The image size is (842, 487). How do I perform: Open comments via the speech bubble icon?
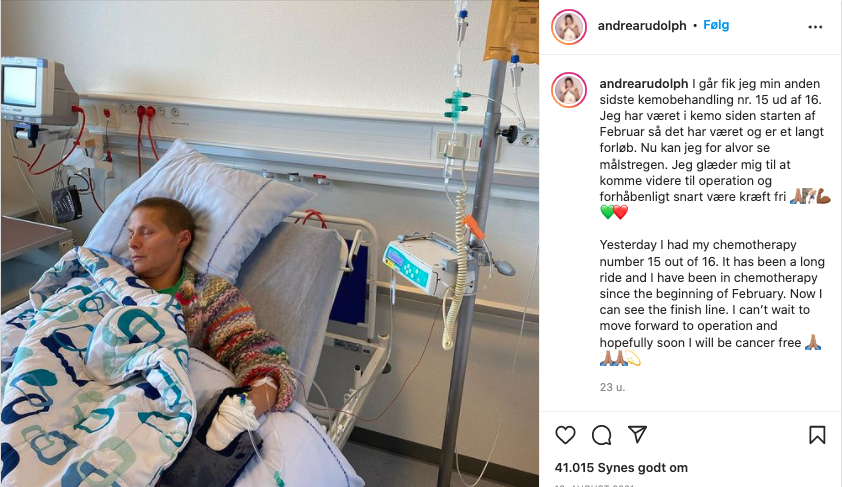pyautogui.click(x=601, y=435)
